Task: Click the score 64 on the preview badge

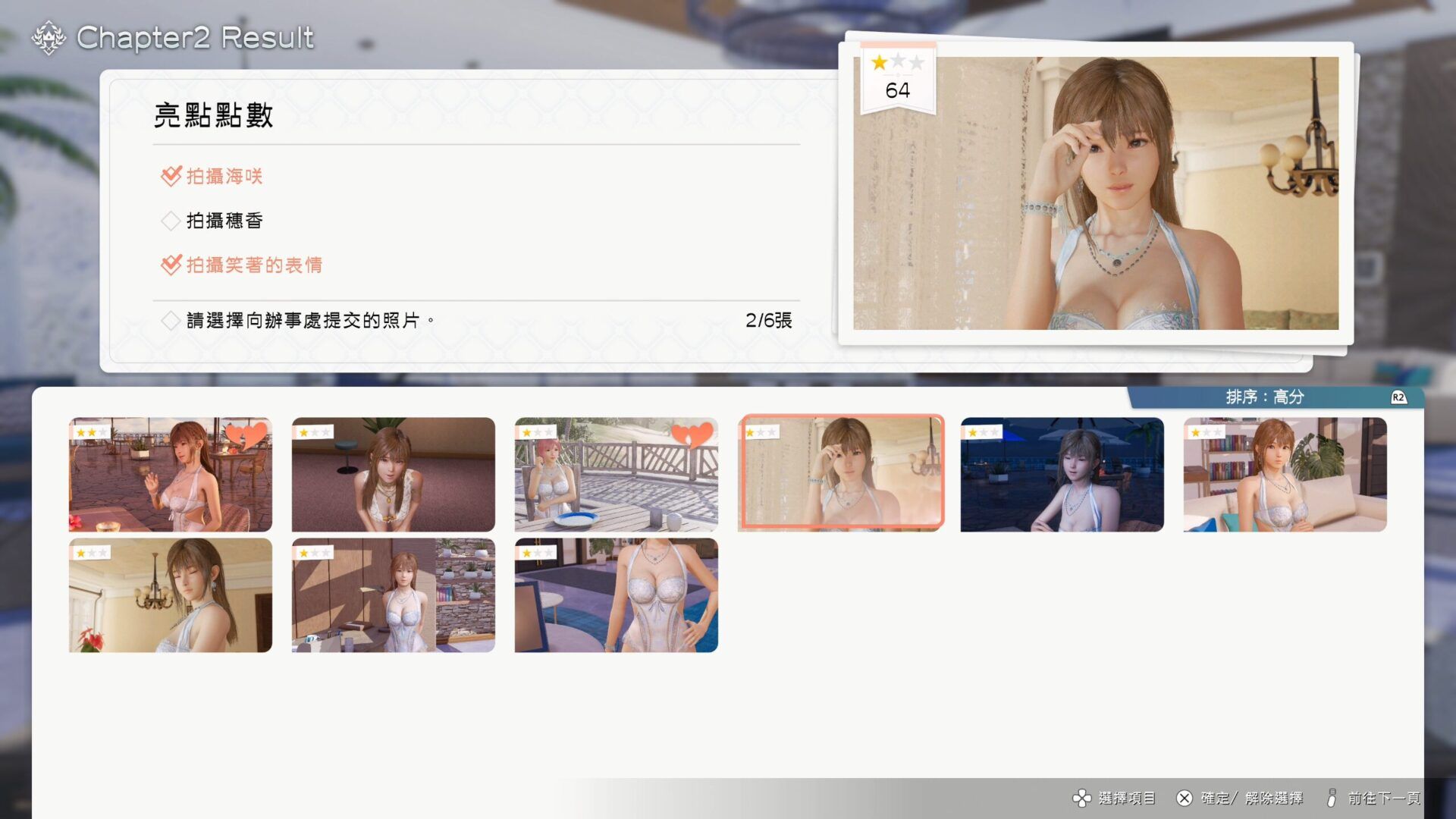Action: coord(898,90)
